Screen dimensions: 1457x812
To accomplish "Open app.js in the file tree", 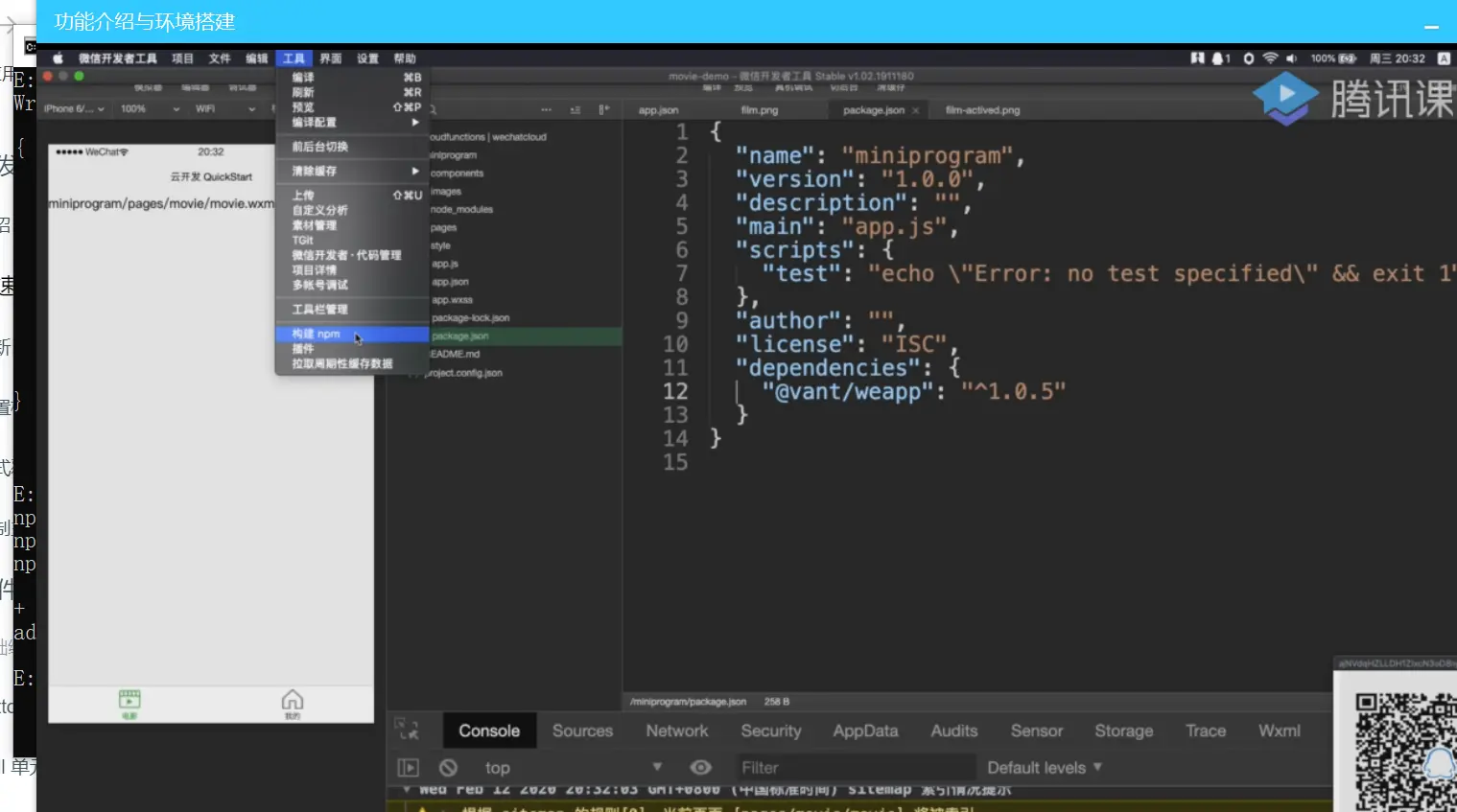I will (445, 265).
